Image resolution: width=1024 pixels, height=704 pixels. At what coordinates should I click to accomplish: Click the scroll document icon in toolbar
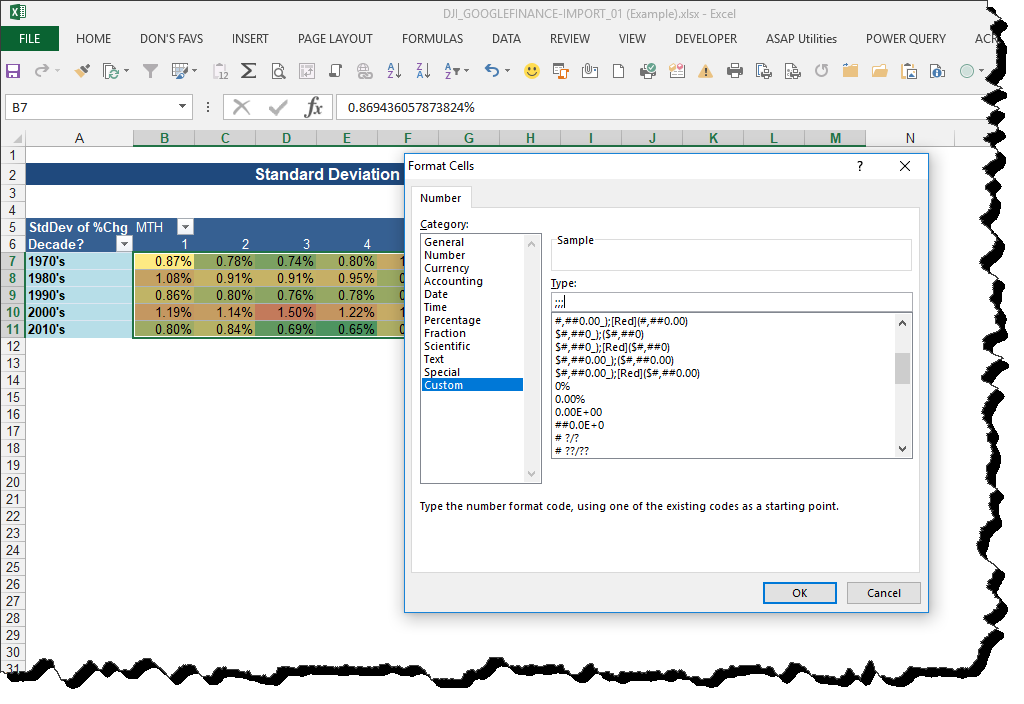pyautogui.click(x=336, y=71)
